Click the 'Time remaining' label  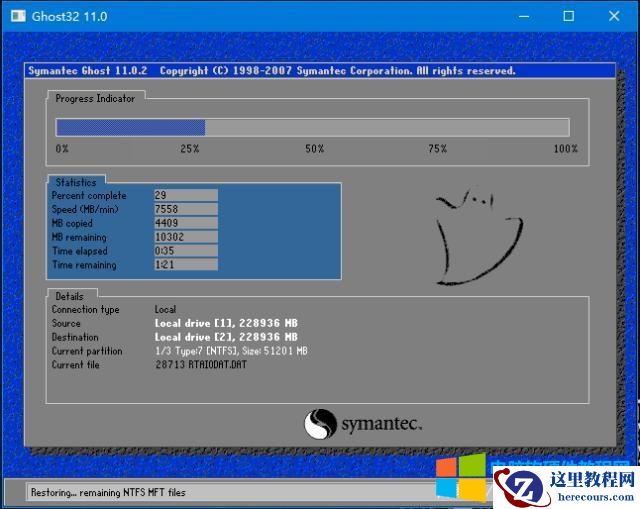coord(84,265)
